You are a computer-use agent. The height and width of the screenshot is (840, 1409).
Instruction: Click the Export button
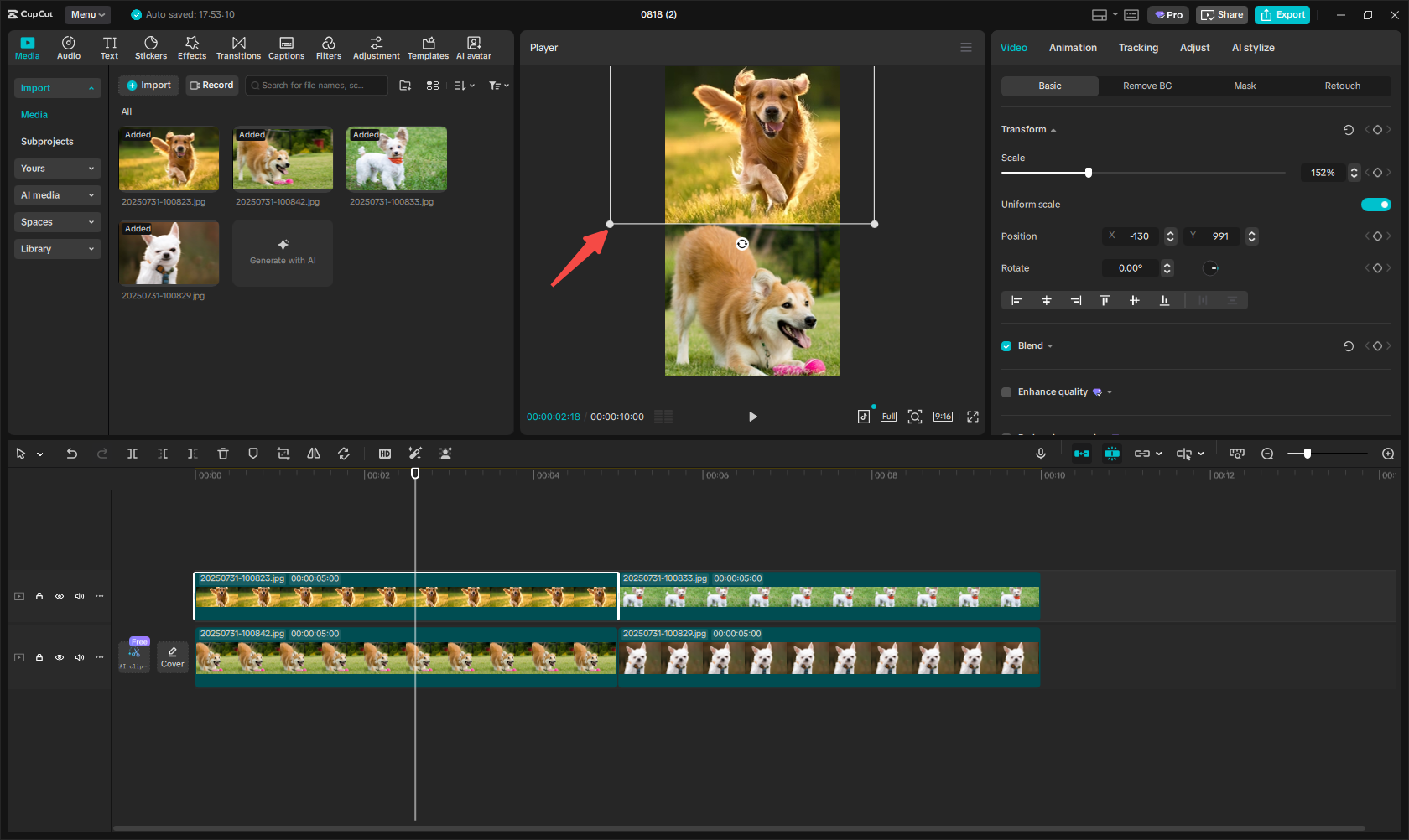click(x=1282, y=14)
